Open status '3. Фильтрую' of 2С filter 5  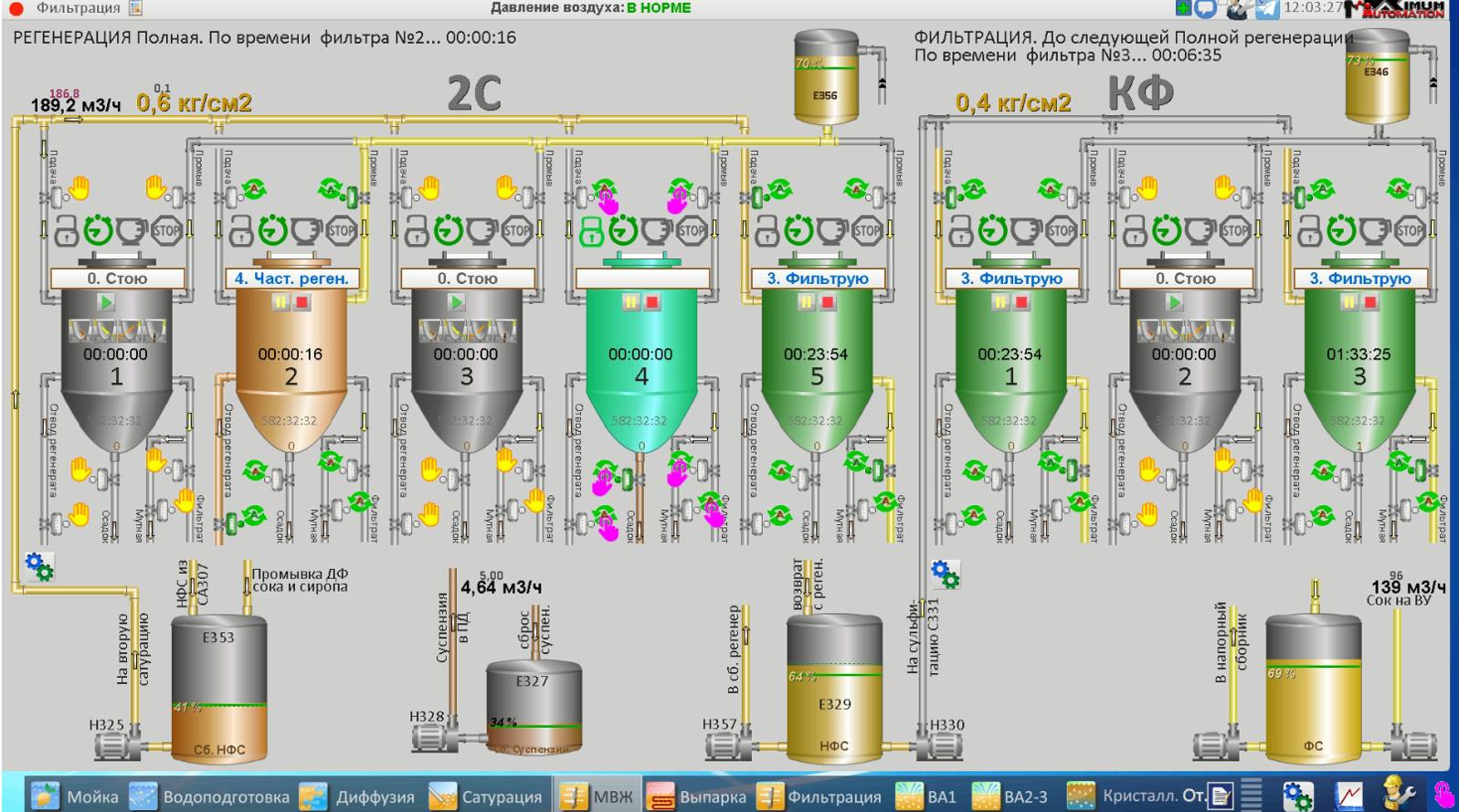coord(818,278)
